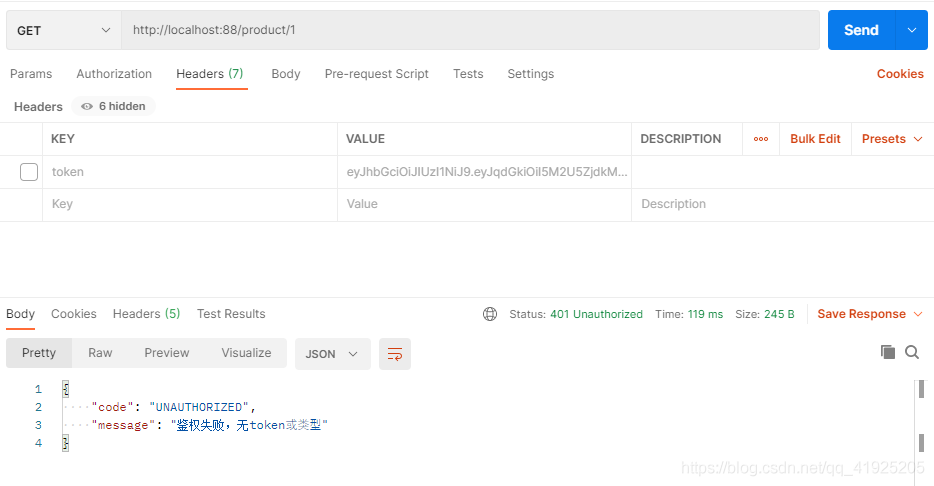
Task: Click the token key cell
Action: pyautogui.click(x=190, y=172)
